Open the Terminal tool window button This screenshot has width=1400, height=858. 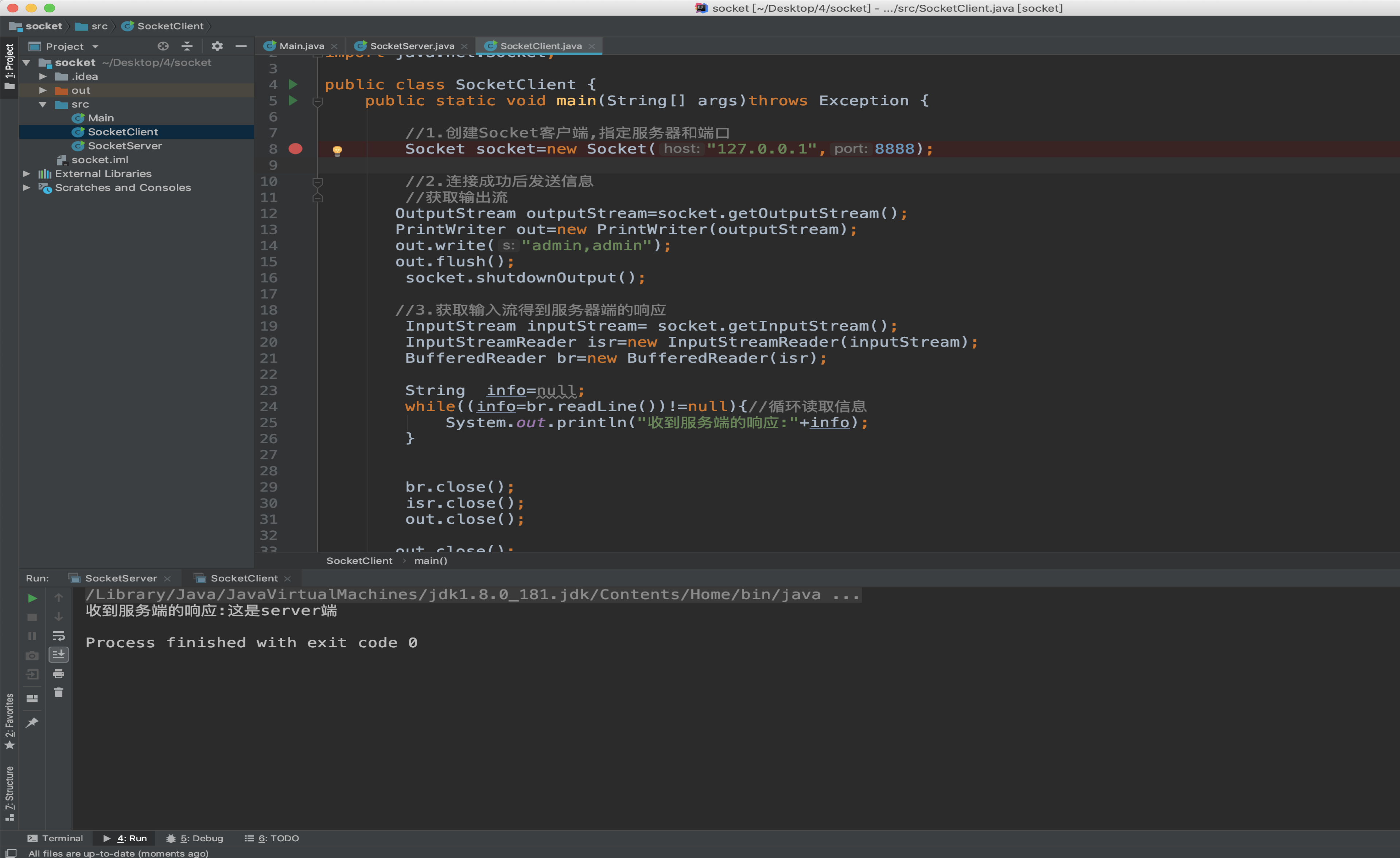pyautogui.click(x=56, y=838)
